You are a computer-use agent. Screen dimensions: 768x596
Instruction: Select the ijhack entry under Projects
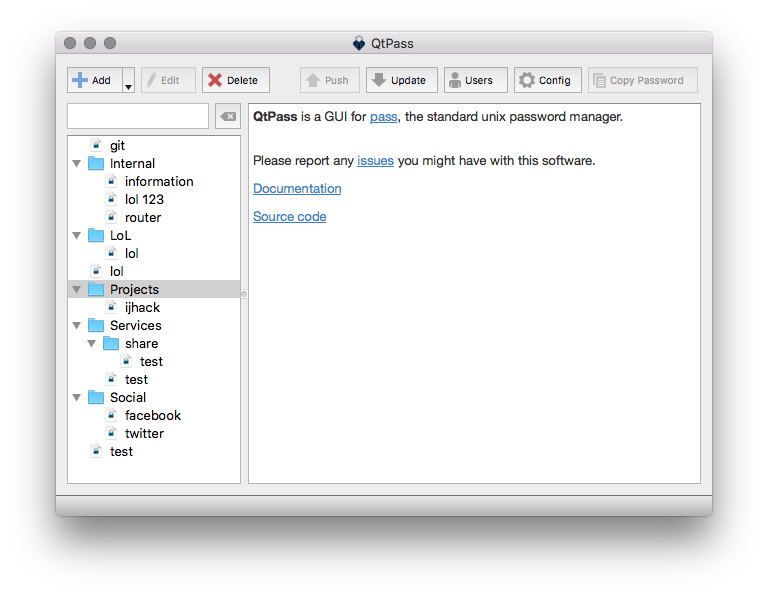[x=142, y=307]
